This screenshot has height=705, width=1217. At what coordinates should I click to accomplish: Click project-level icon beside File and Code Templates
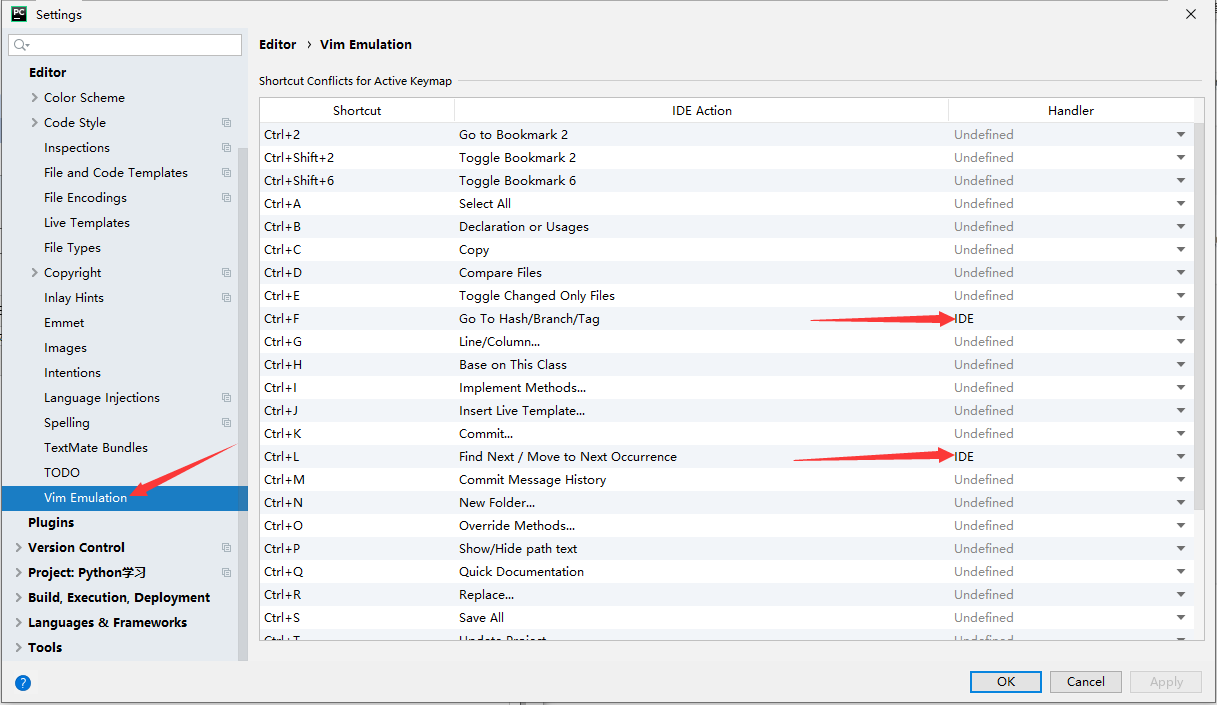point(226,173)
